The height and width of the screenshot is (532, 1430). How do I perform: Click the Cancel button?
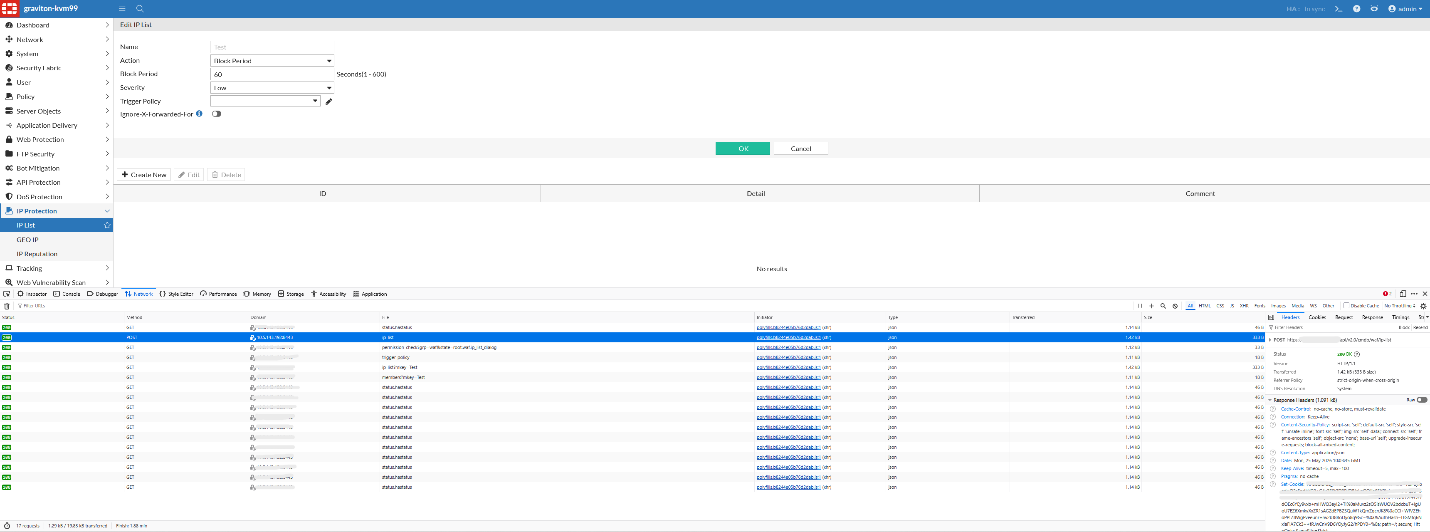click(x=801, y=148)
